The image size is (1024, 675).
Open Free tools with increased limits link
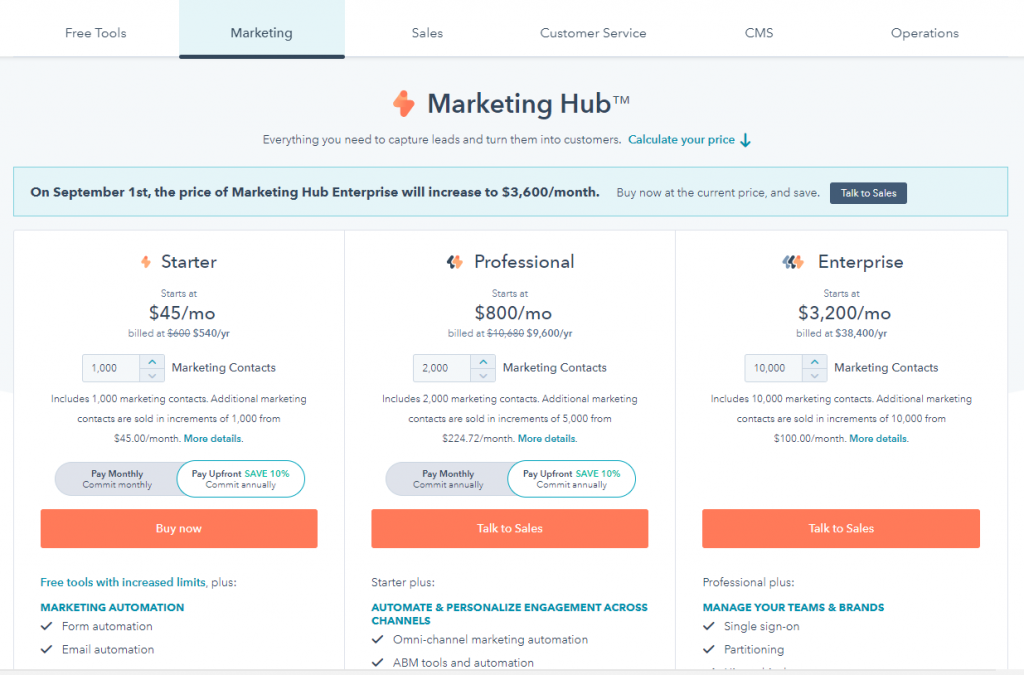123,582
